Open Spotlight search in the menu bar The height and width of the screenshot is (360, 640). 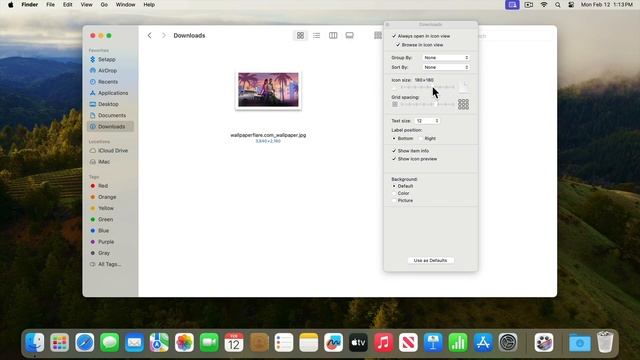tap(558, 5)
